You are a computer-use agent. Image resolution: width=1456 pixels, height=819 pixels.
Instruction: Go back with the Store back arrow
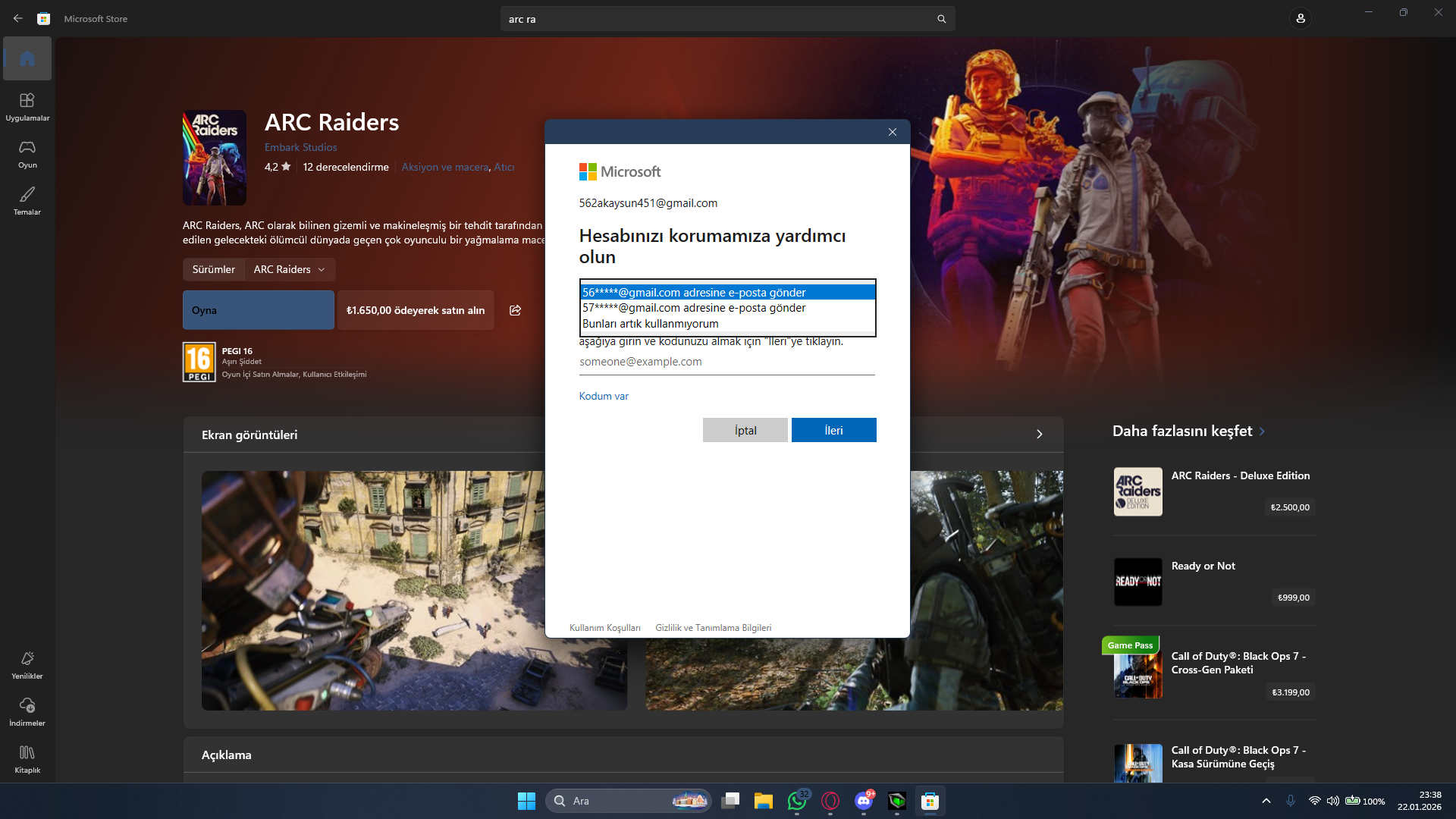click(x=18, y=18)
